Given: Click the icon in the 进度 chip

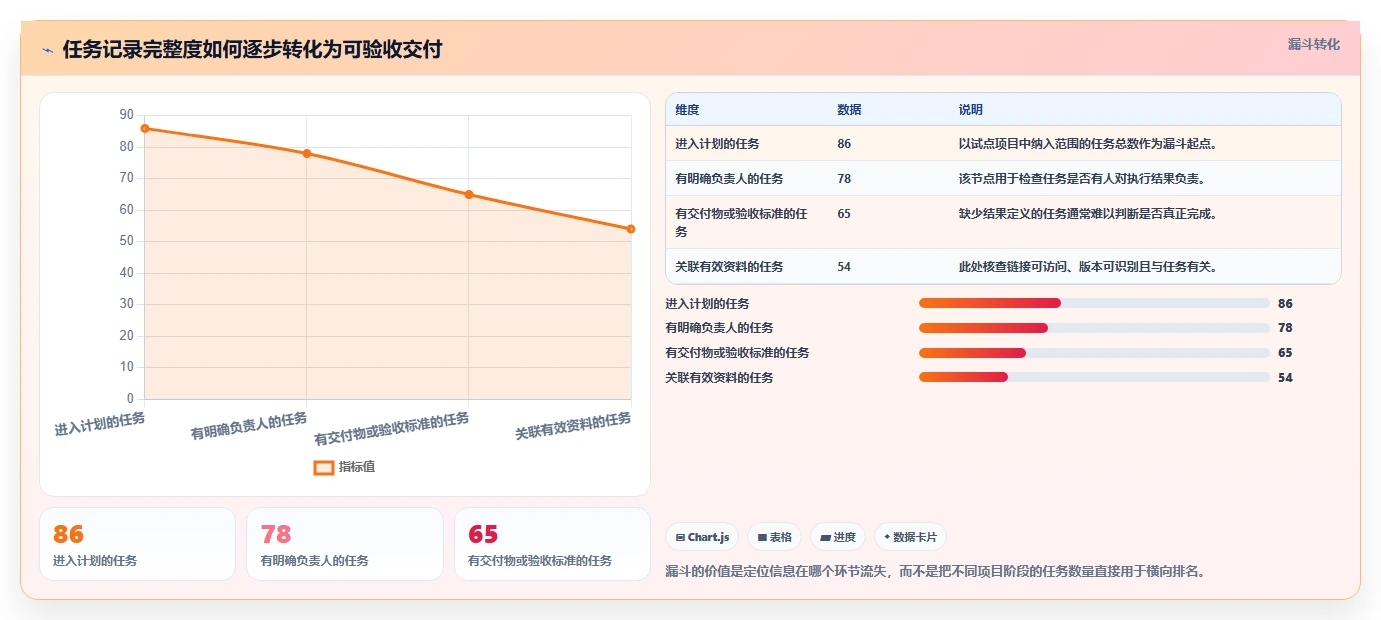Looking at the screenshot, I should [x=825, y=538].
